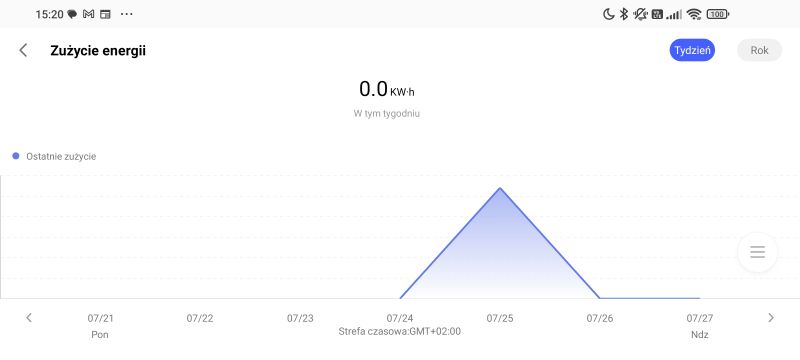Image resolution: width=800 pixels, height=360 pixels.
Task: Select the 07/21 Pon date label
Action: [x=100, y=326]
